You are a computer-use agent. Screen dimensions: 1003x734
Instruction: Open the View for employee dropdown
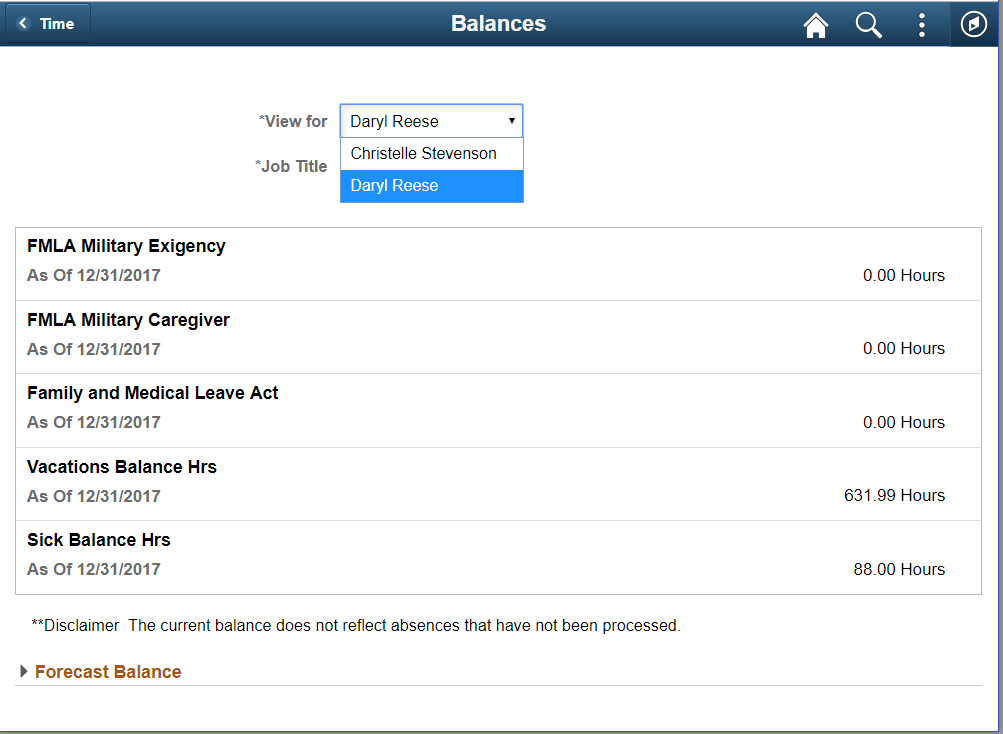coord(430,120)
